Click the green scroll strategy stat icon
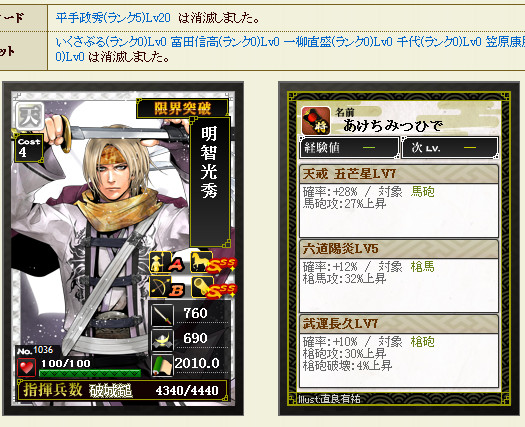 [162, 365]
